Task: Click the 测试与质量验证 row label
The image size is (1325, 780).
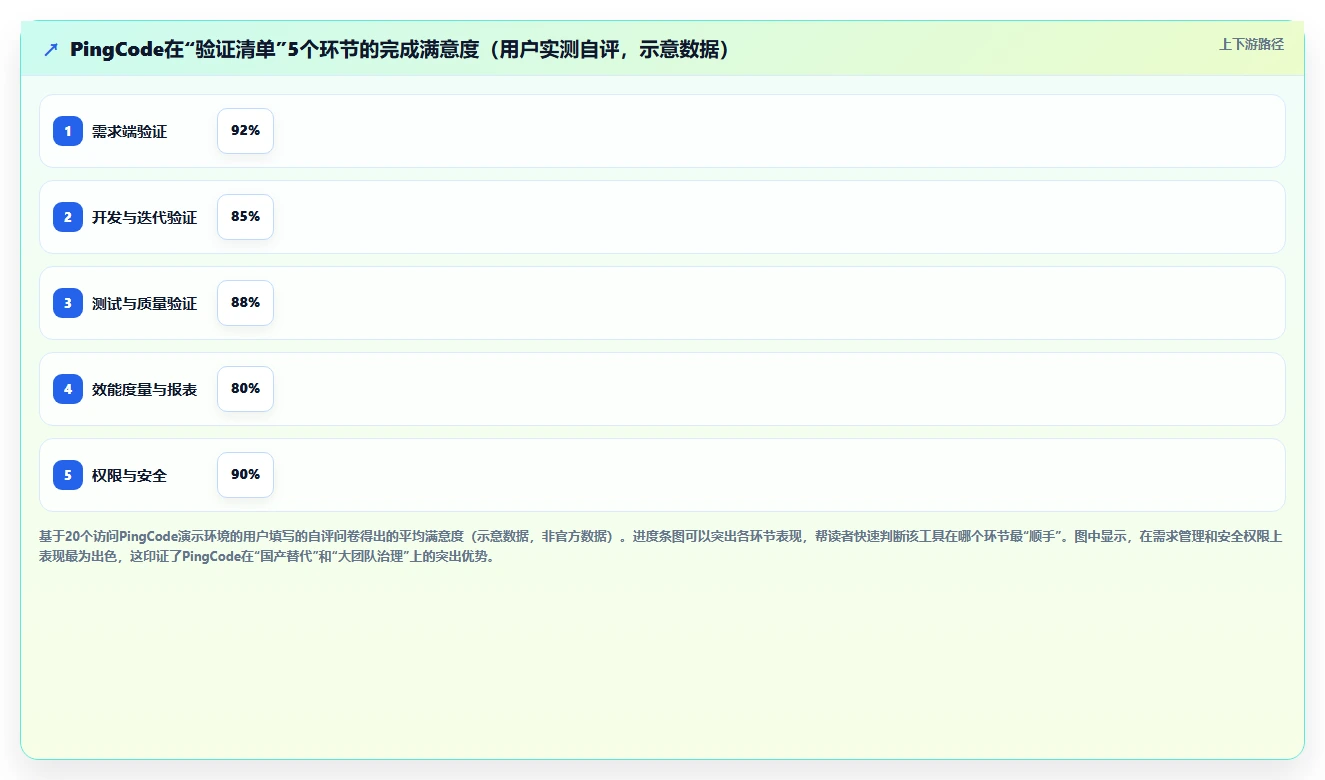Action: (x=144, y=304)
